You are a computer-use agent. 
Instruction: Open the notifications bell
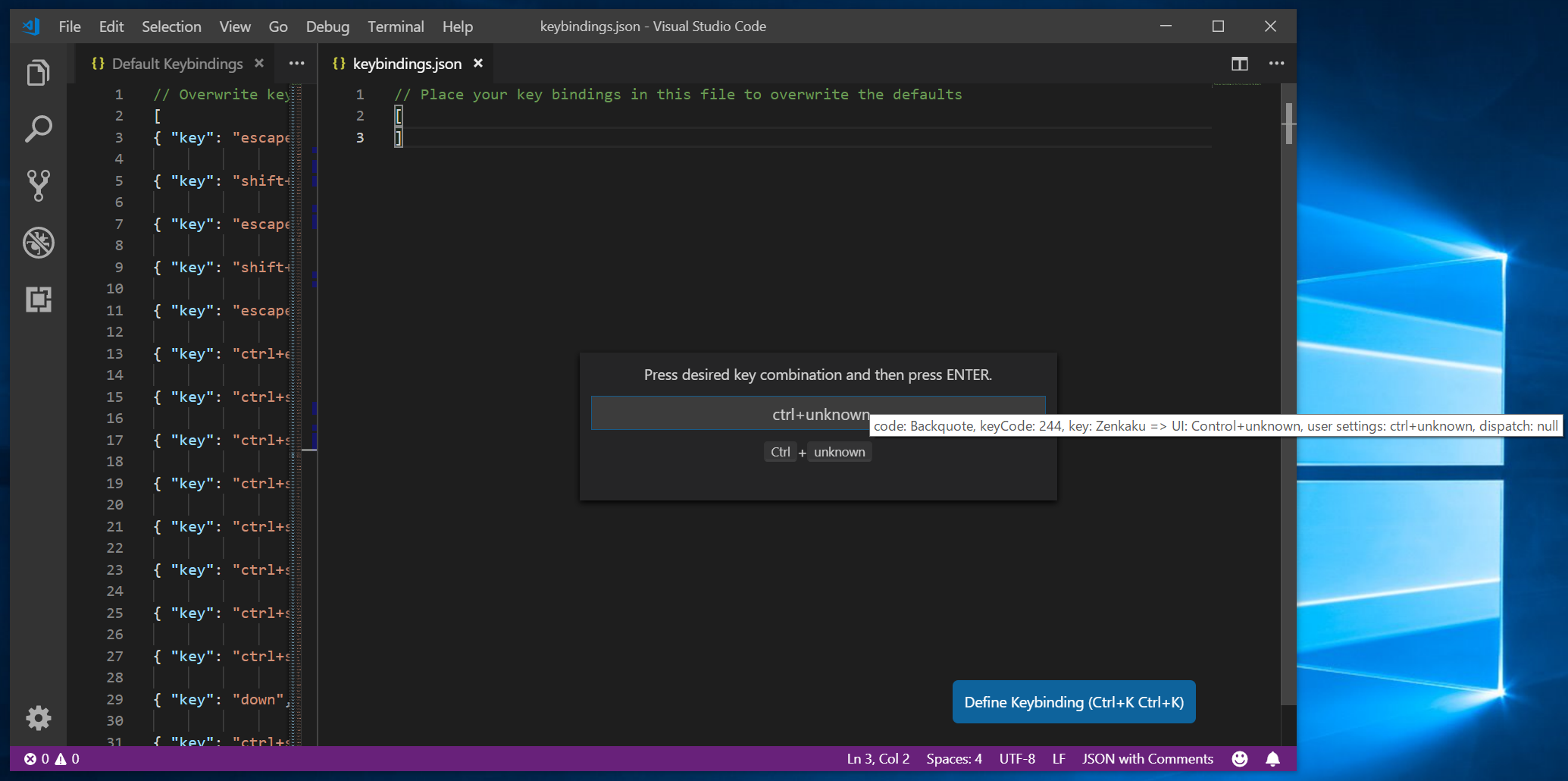(1272, 758)
